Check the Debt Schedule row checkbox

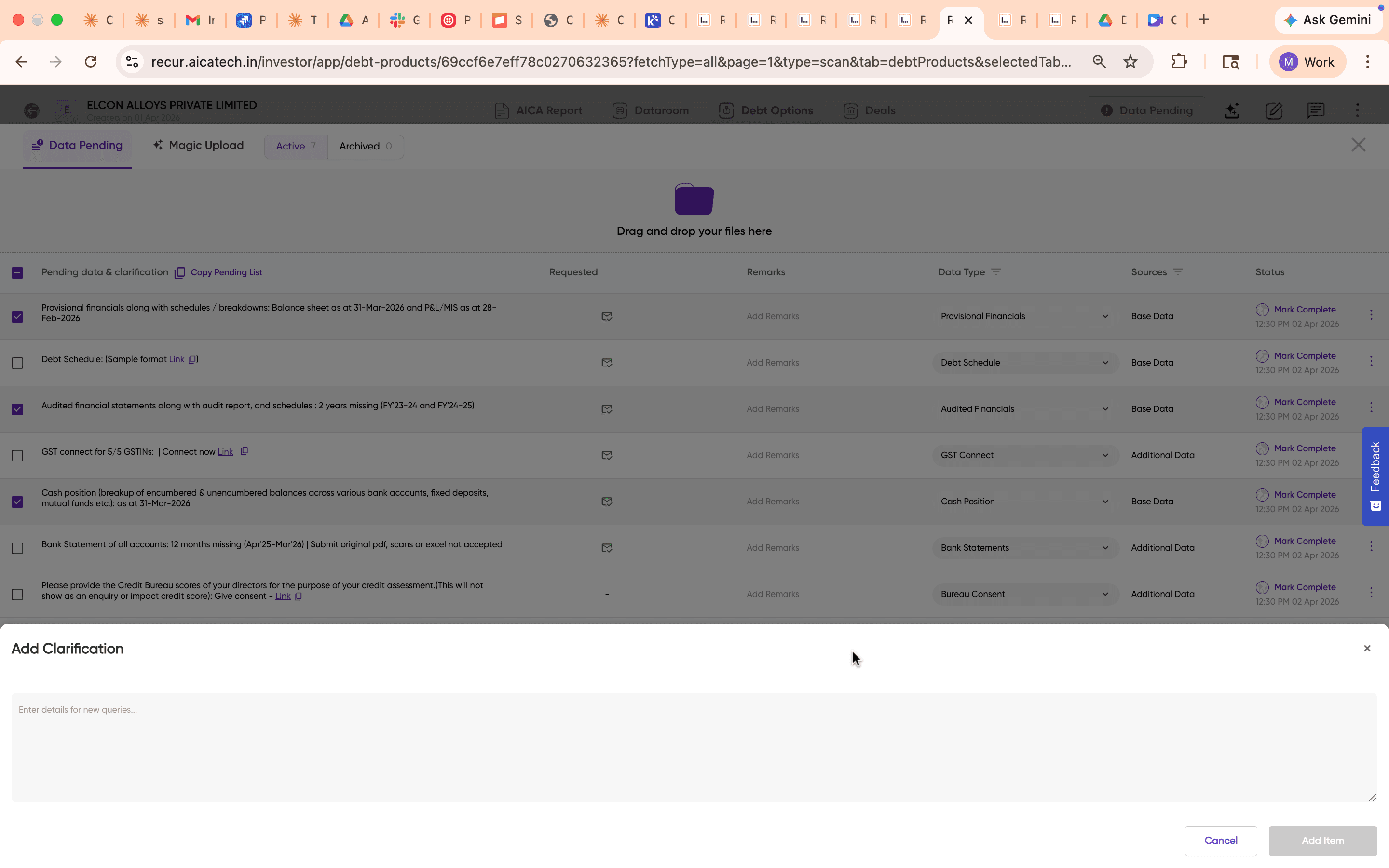click(17, 363)
